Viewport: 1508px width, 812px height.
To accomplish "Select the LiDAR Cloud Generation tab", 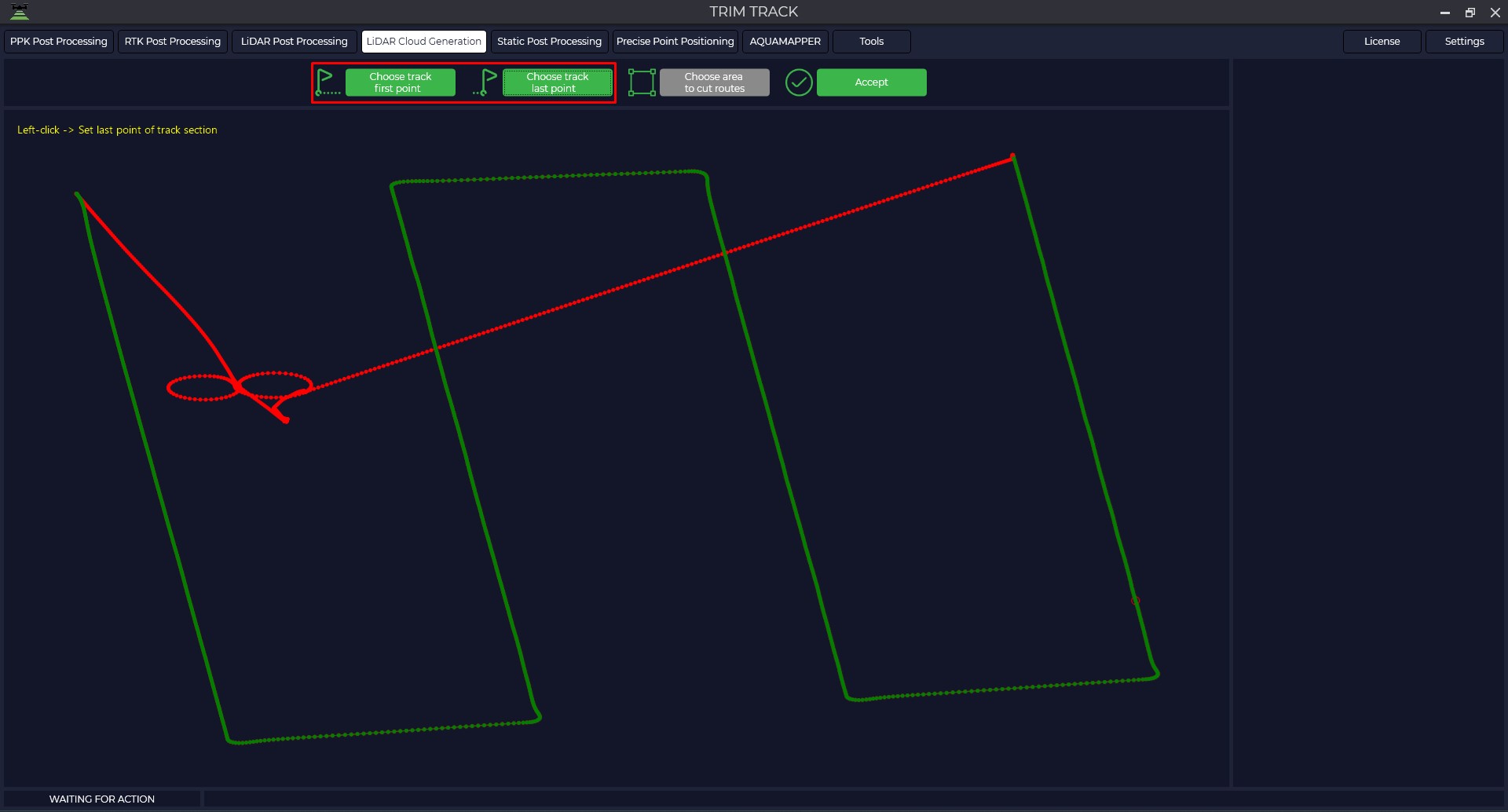I will tap(424, 42).
